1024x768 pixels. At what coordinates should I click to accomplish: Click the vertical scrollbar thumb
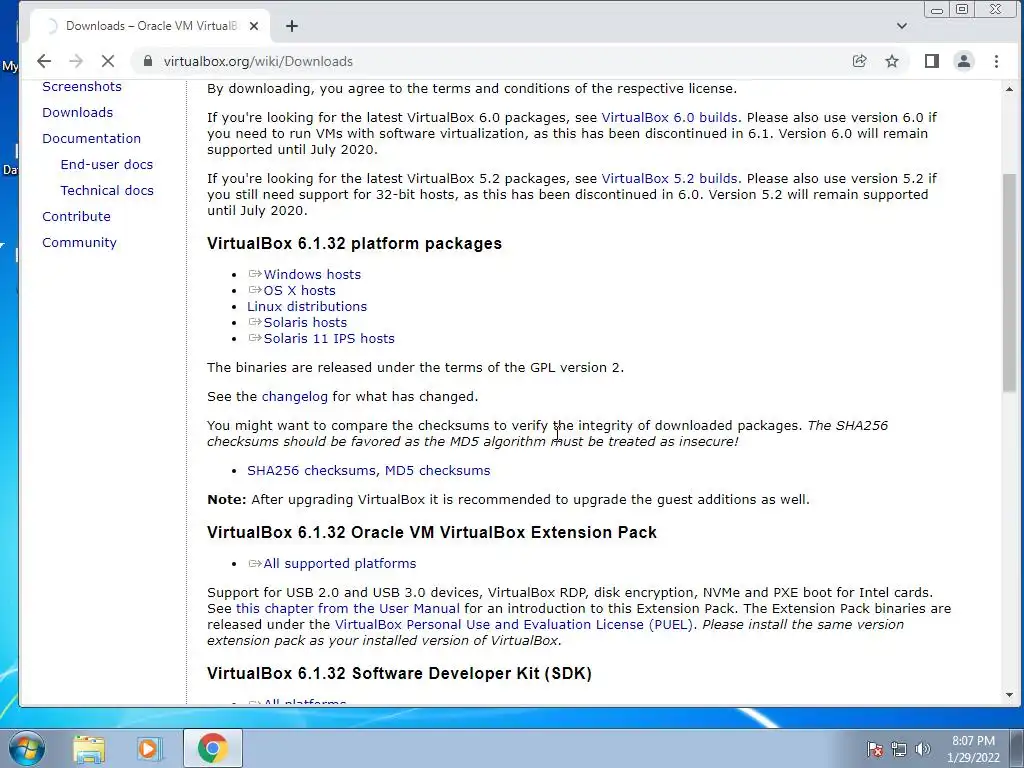(1010, 283)
